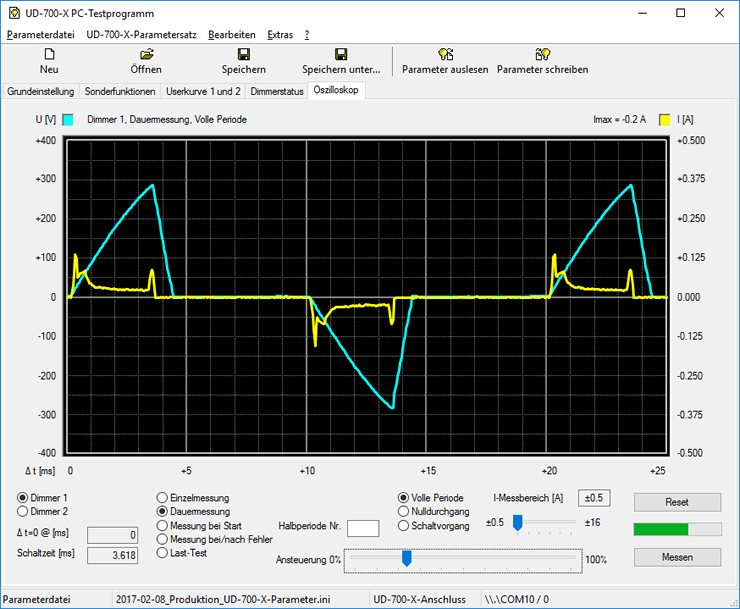The image size is (740, 609).
Task: Click the cyan U [V] legend swatch
Action: pyautogui.click(x=68, y=119)
